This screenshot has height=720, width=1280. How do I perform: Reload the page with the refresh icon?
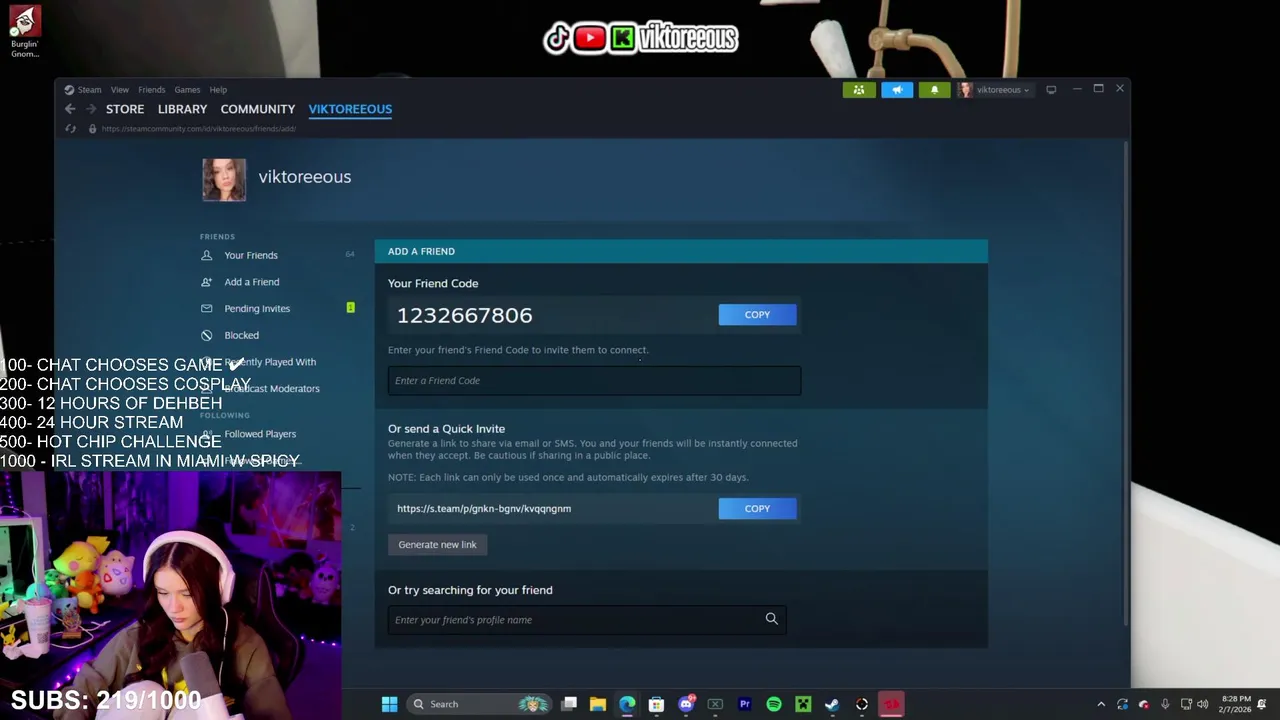(x=70, y=129)
